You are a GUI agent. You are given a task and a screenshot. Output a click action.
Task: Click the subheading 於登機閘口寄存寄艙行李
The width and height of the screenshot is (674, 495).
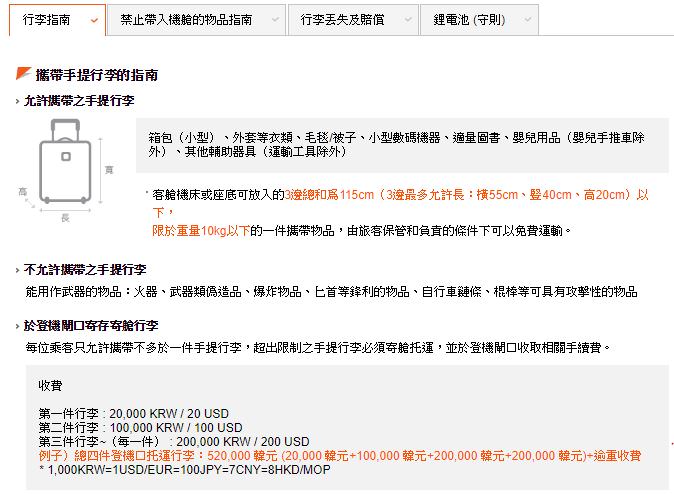pos(91,325)
